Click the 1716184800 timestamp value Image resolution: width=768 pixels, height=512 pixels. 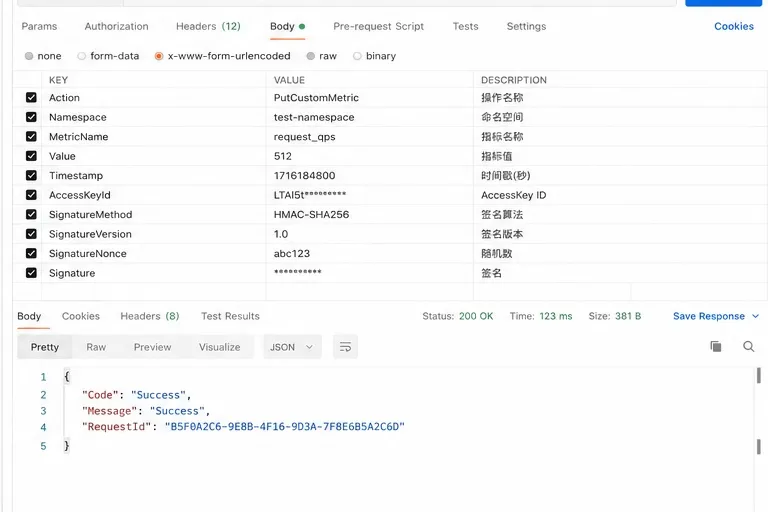pos(304,175)
